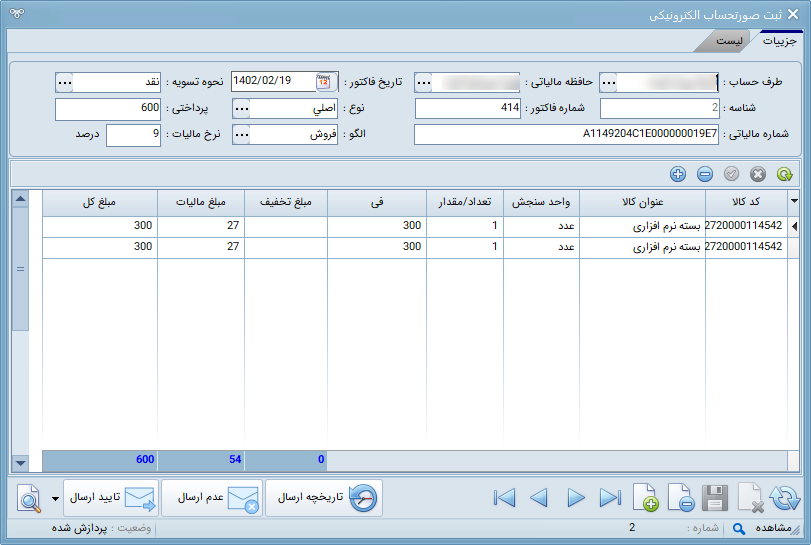Click the تاریخچه ارسال button

pyautogui.click(x=324, y=498)
